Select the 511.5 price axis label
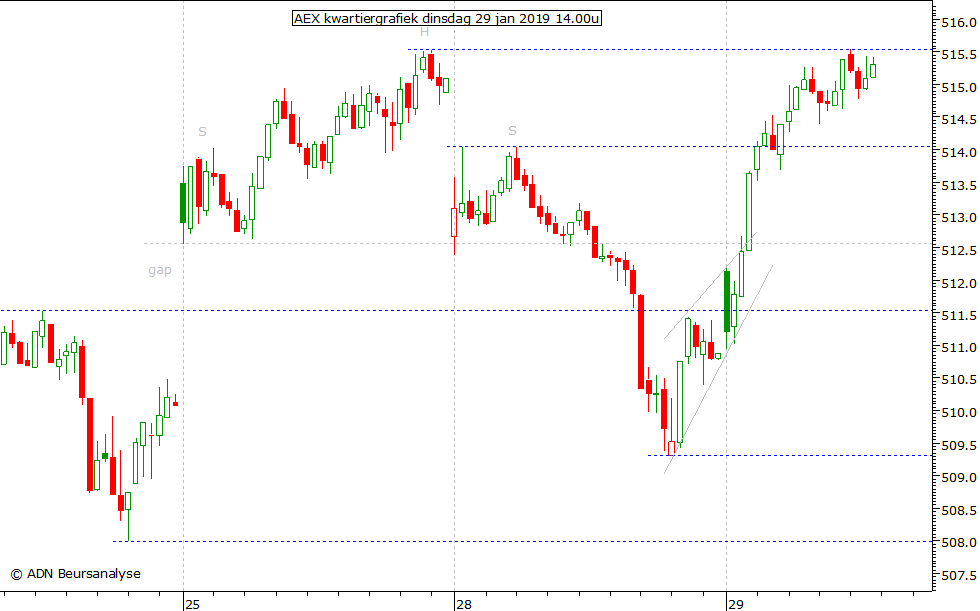The width and height of the screenshot is (980, 611). pos(959,315)
